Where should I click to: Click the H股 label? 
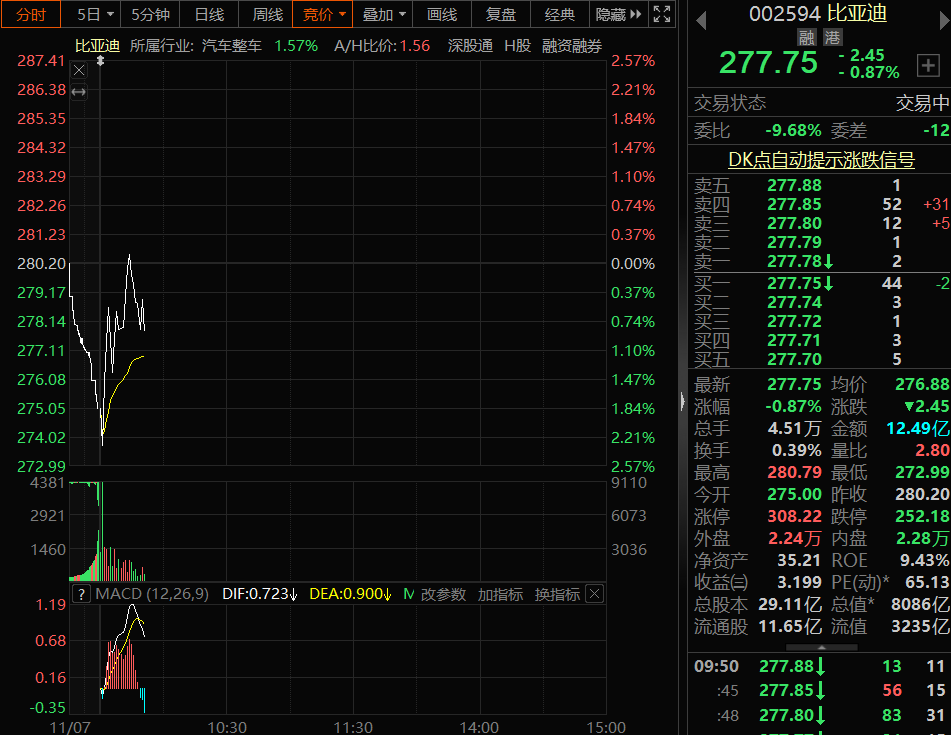[517, 46]
